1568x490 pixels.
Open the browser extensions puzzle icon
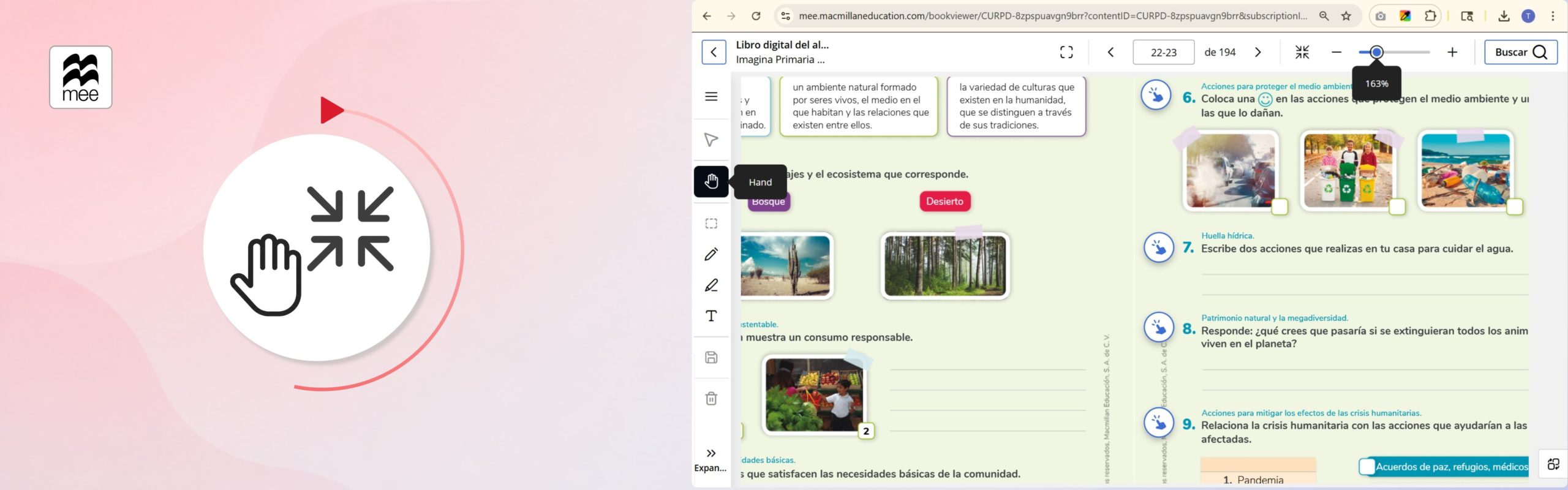pos(1430,17)
